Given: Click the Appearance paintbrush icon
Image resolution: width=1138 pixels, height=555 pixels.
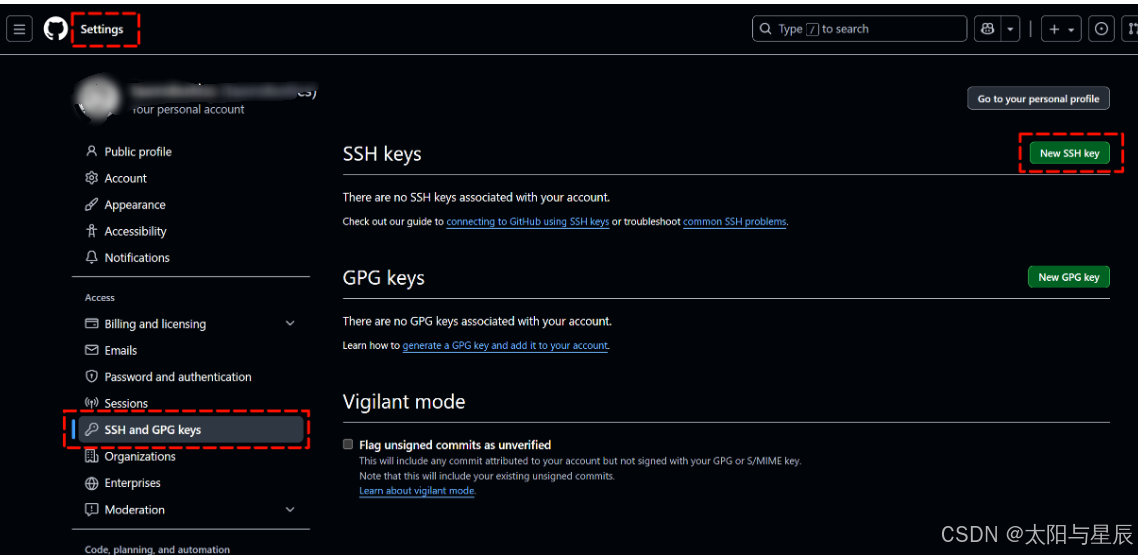Looking at the screenshot, I should pyautogui.click(x=91, y=205).
